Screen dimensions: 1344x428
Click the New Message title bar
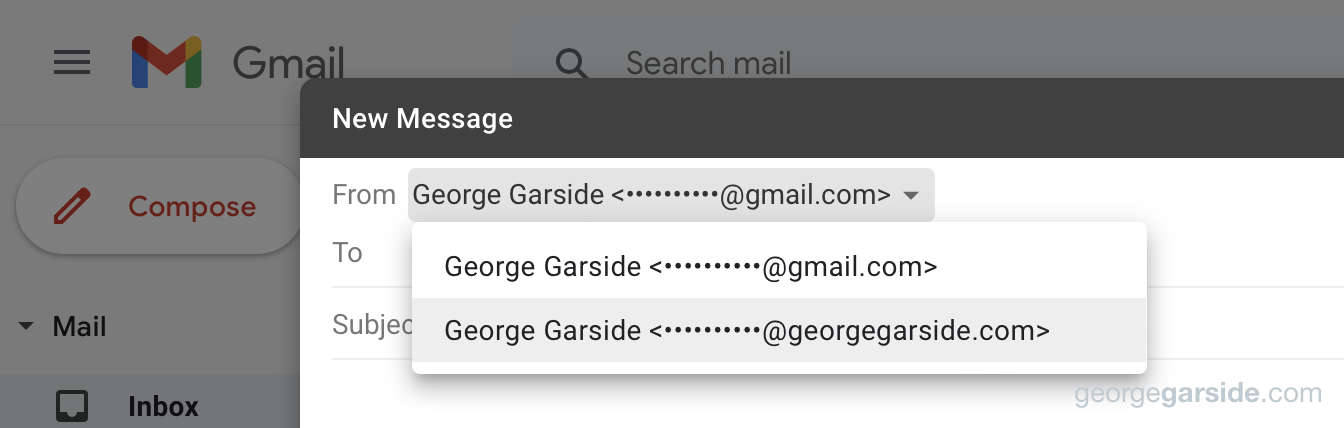[822, 118]
